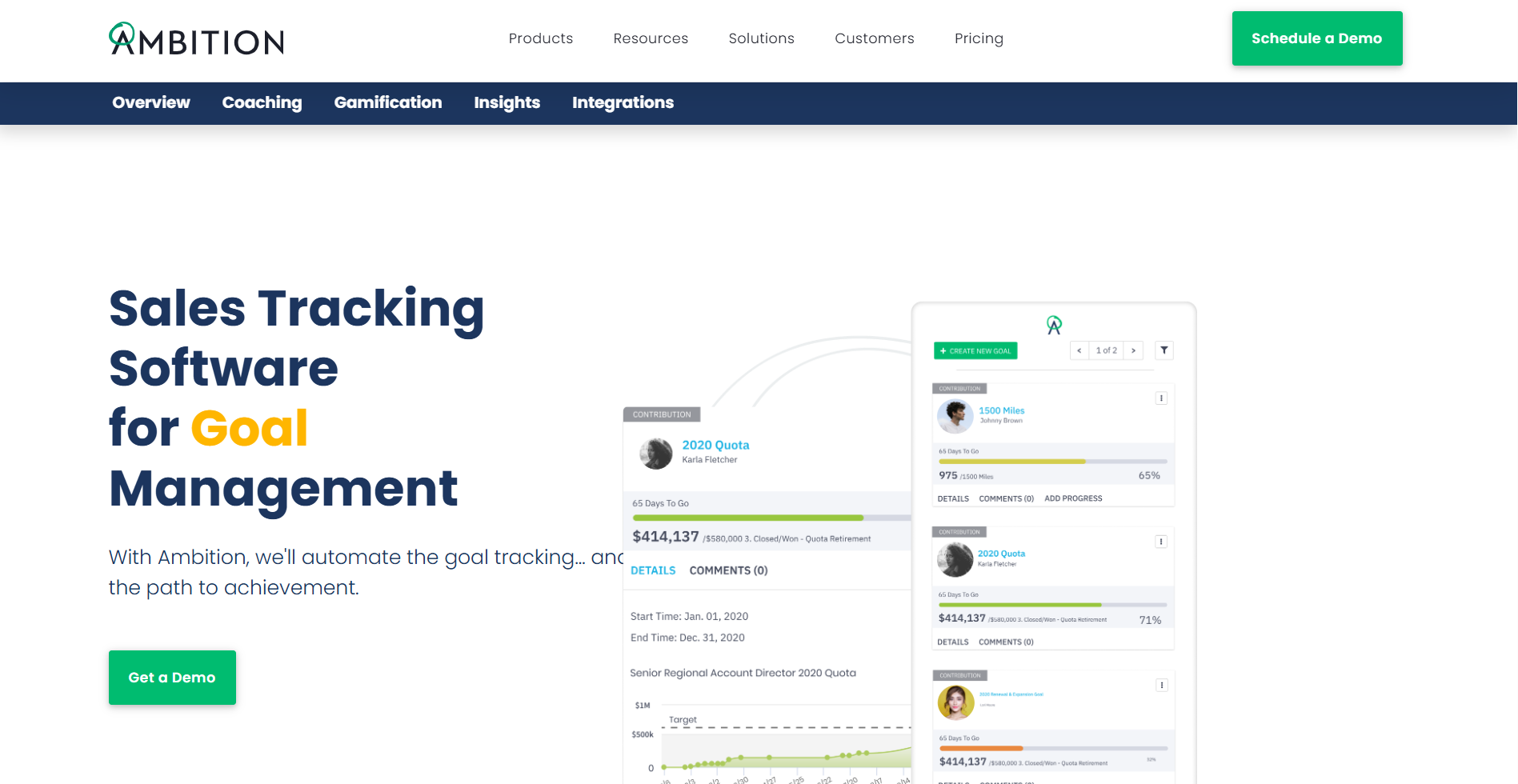Switch to the Coaching tab
The height and width of the screenshot is (784, 1518).
[x=262, y=102]
